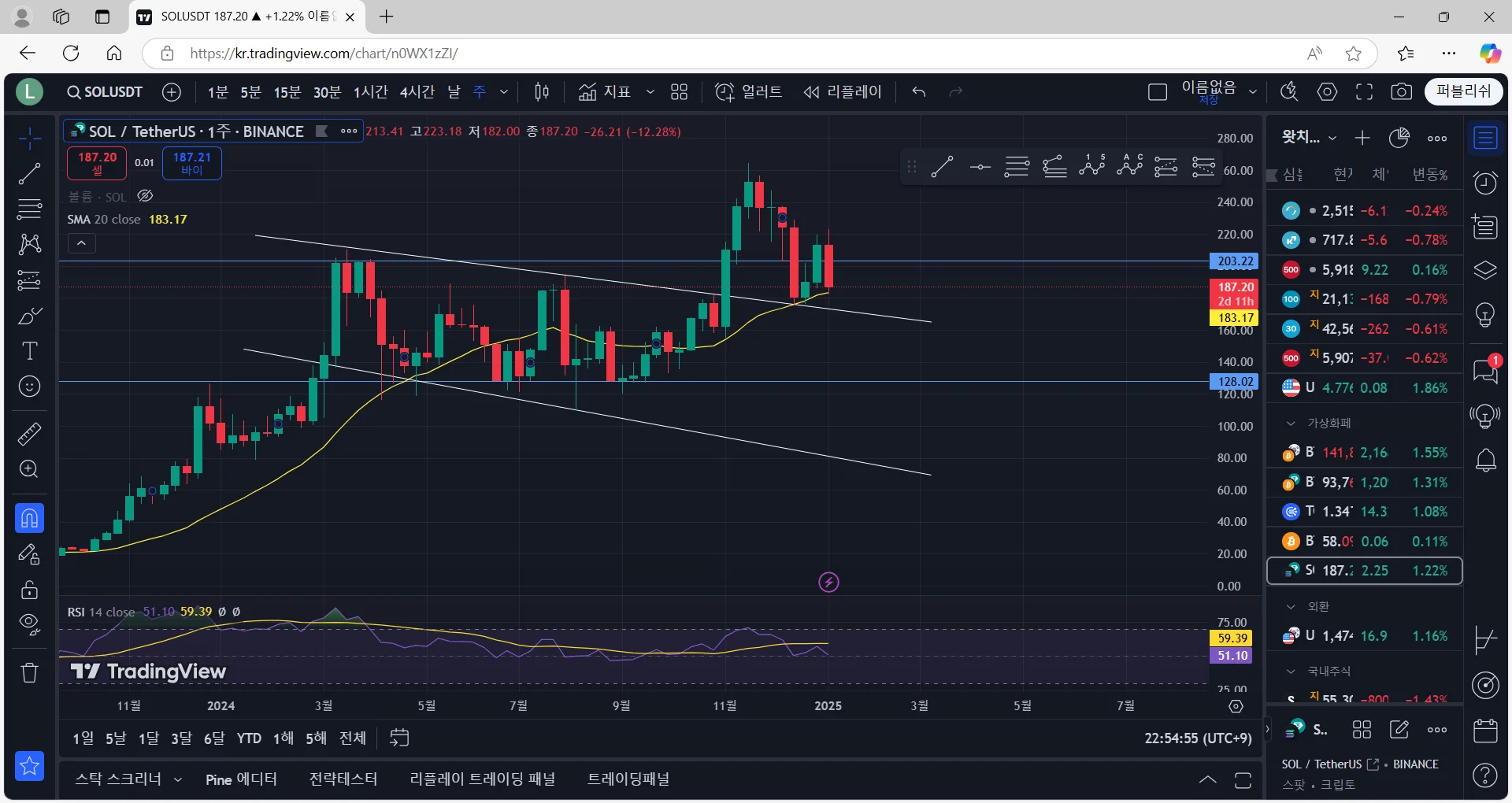Open chart settings gear
The image size is (1512, 803).
tap(1327, 92)
